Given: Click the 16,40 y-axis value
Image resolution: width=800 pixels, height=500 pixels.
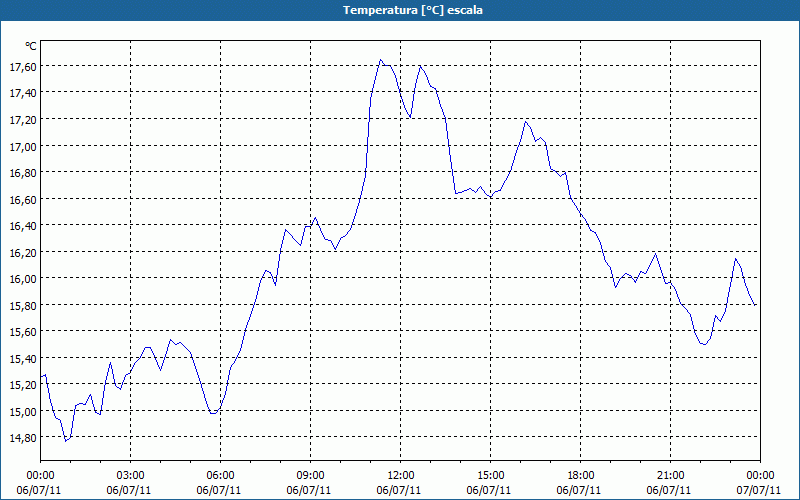Looking at the screenshot, I should [x=23, y=226].
